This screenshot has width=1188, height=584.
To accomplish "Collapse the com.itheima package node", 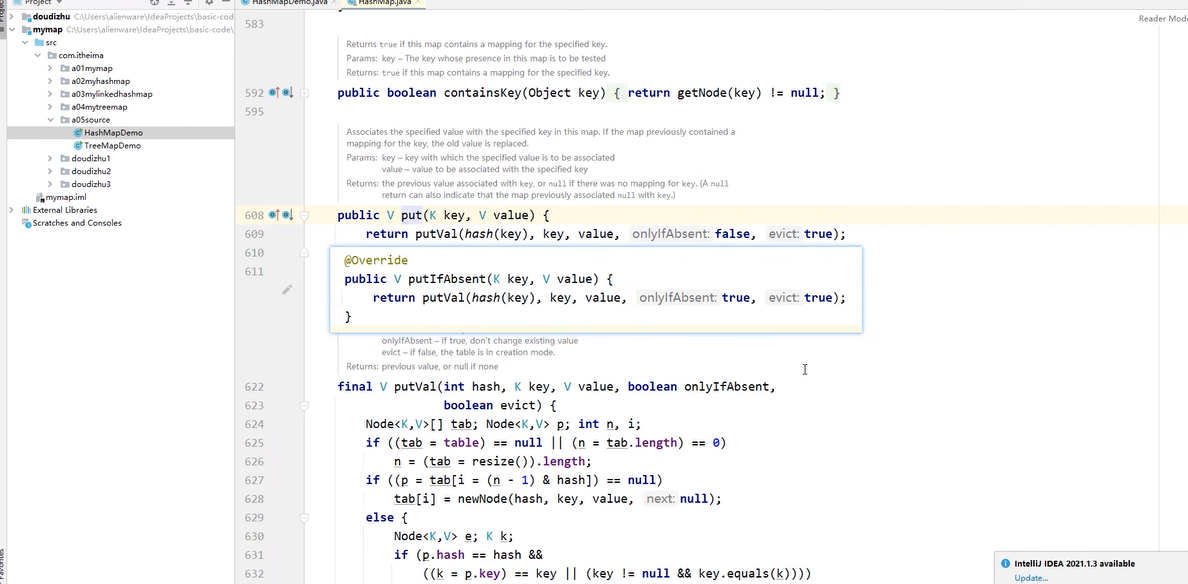I will tap(38, 55).
